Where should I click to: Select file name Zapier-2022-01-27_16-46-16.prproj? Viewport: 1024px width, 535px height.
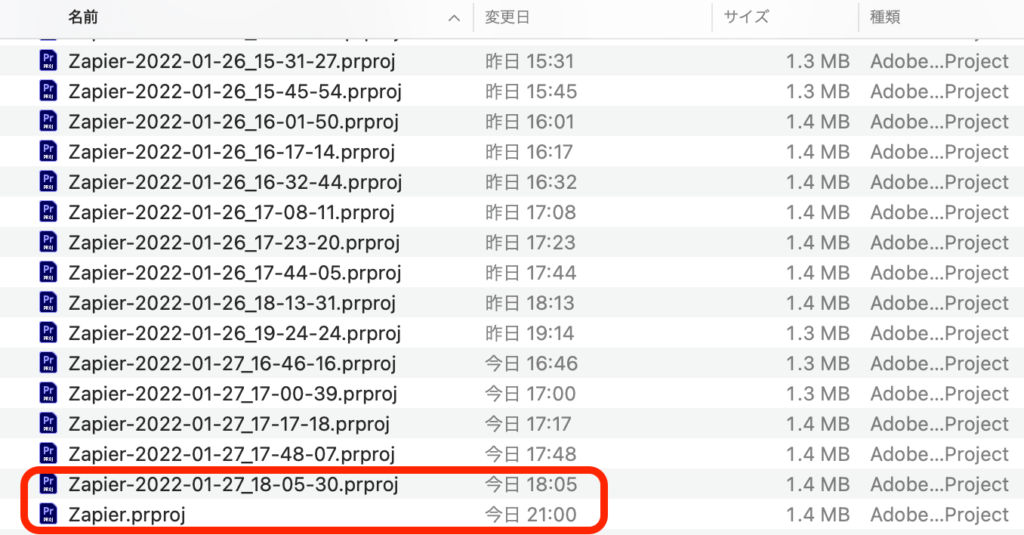[x=232, y=363]
